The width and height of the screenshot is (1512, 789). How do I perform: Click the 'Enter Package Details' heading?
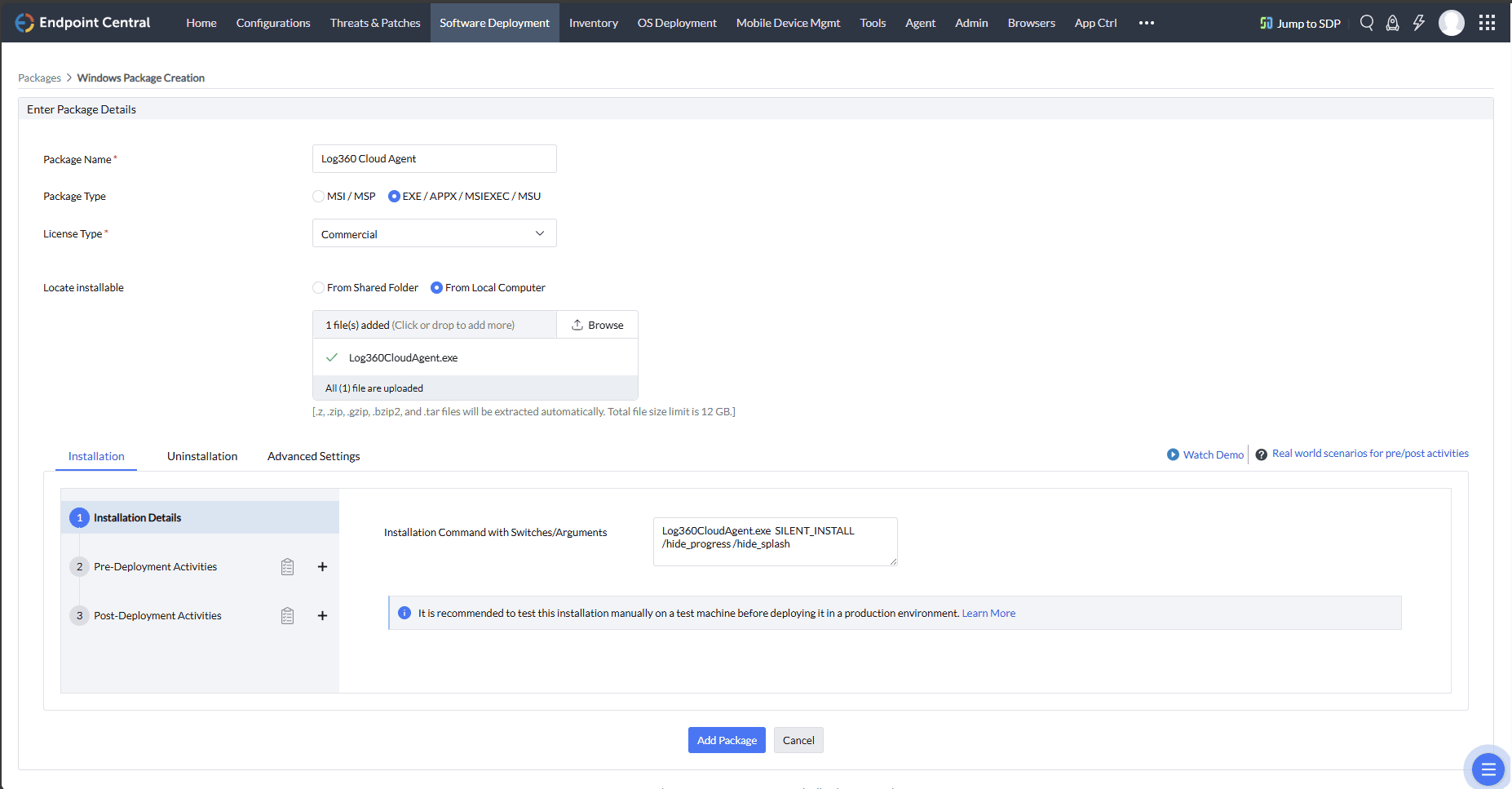pos(82,109)
